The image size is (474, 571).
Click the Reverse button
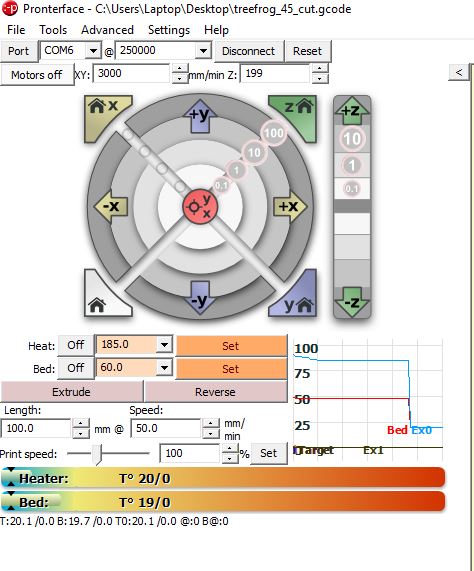[216, 392]
